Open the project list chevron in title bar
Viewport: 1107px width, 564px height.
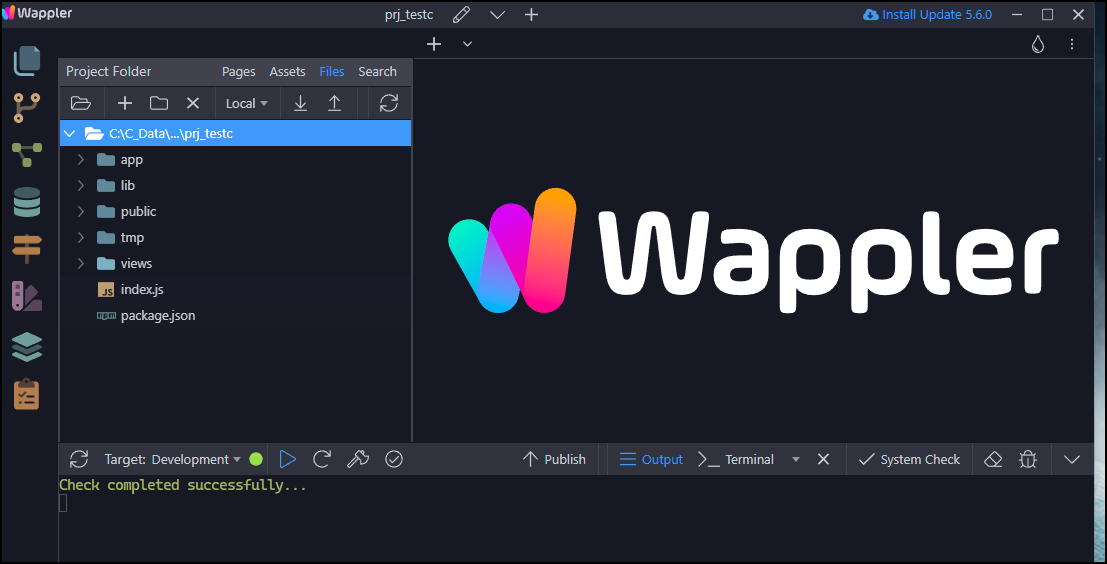click(498, 14)
